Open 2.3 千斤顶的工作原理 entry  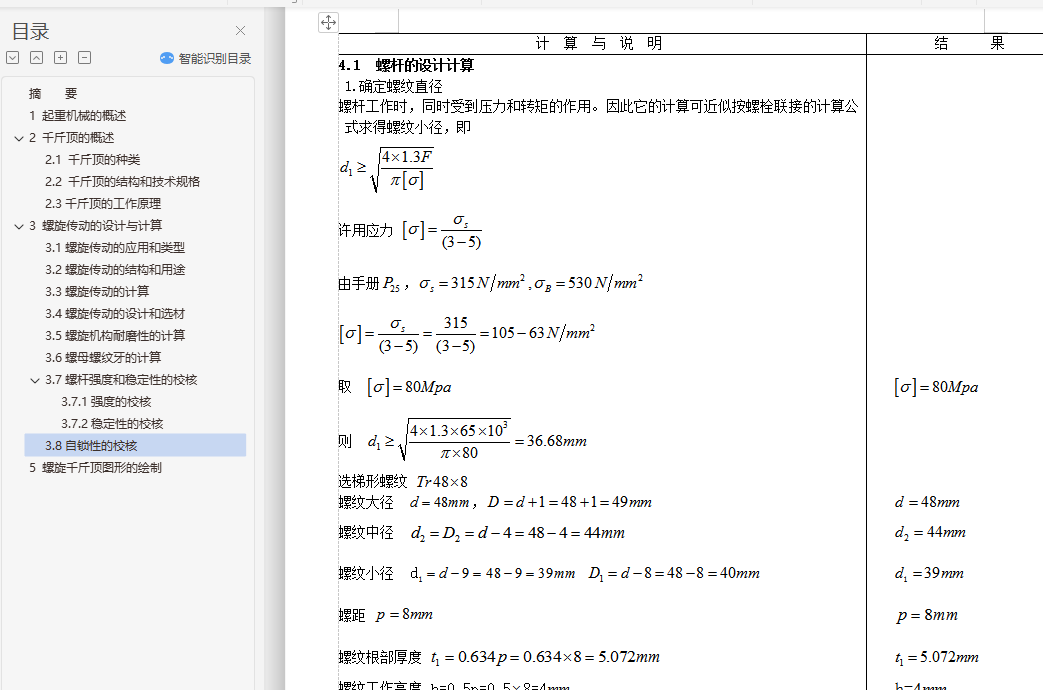click(103, 204)
